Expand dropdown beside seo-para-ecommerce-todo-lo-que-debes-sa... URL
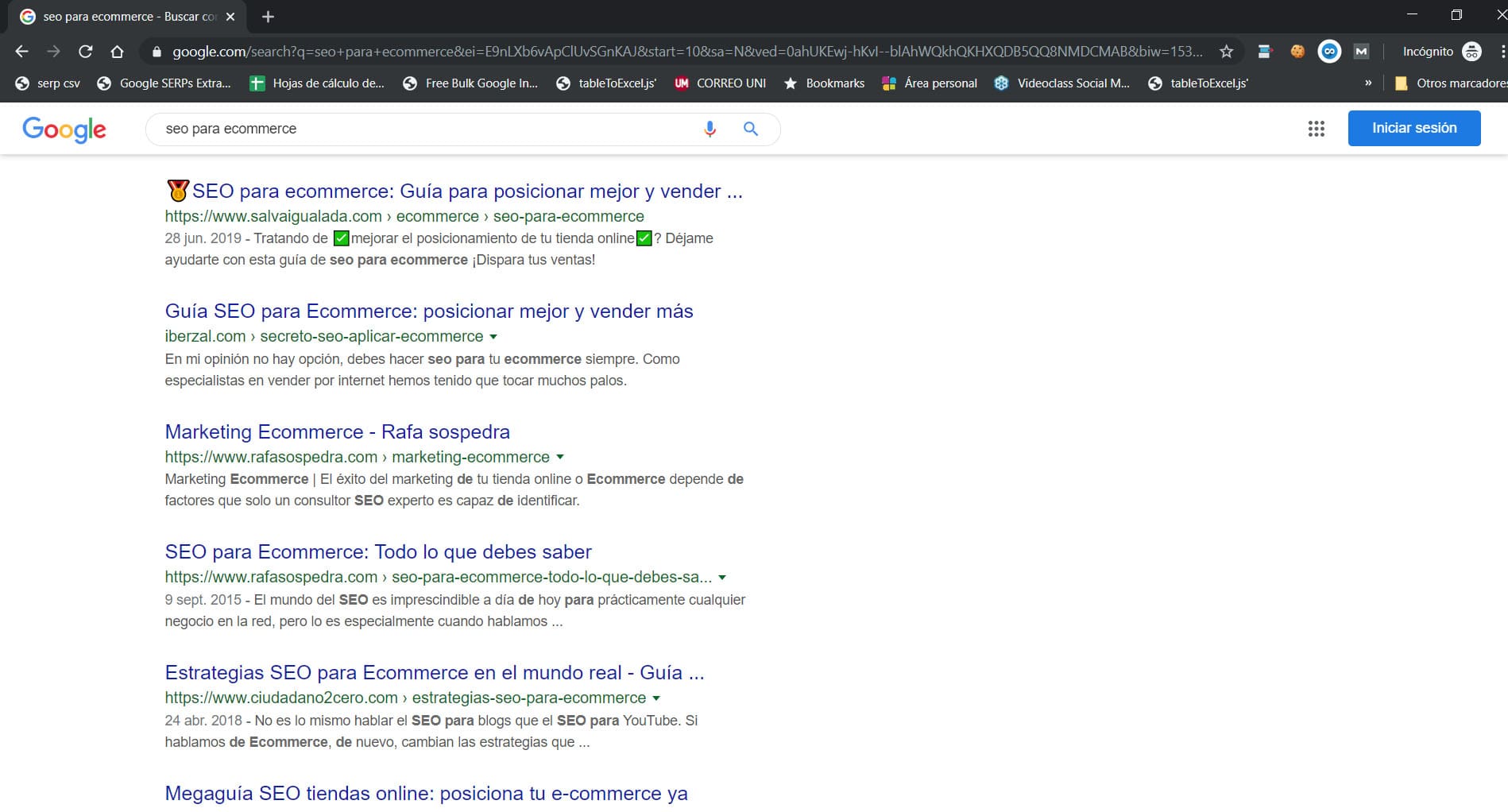Screen dimensions: 1508x812 [722, 578]
